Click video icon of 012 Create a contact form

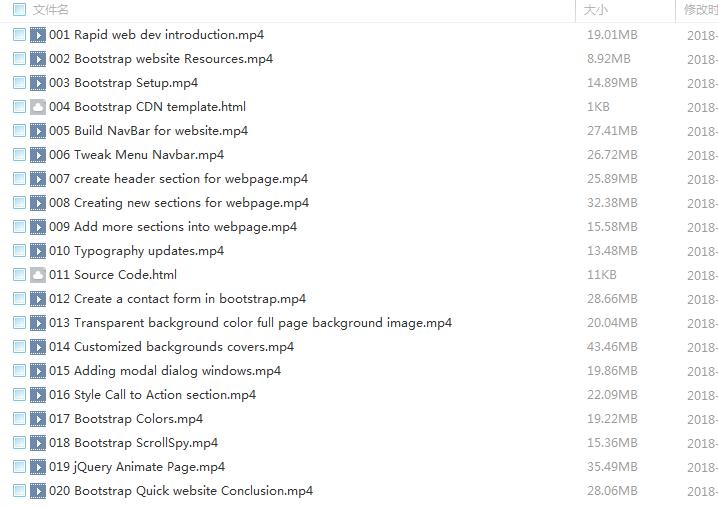pos(38,299)
